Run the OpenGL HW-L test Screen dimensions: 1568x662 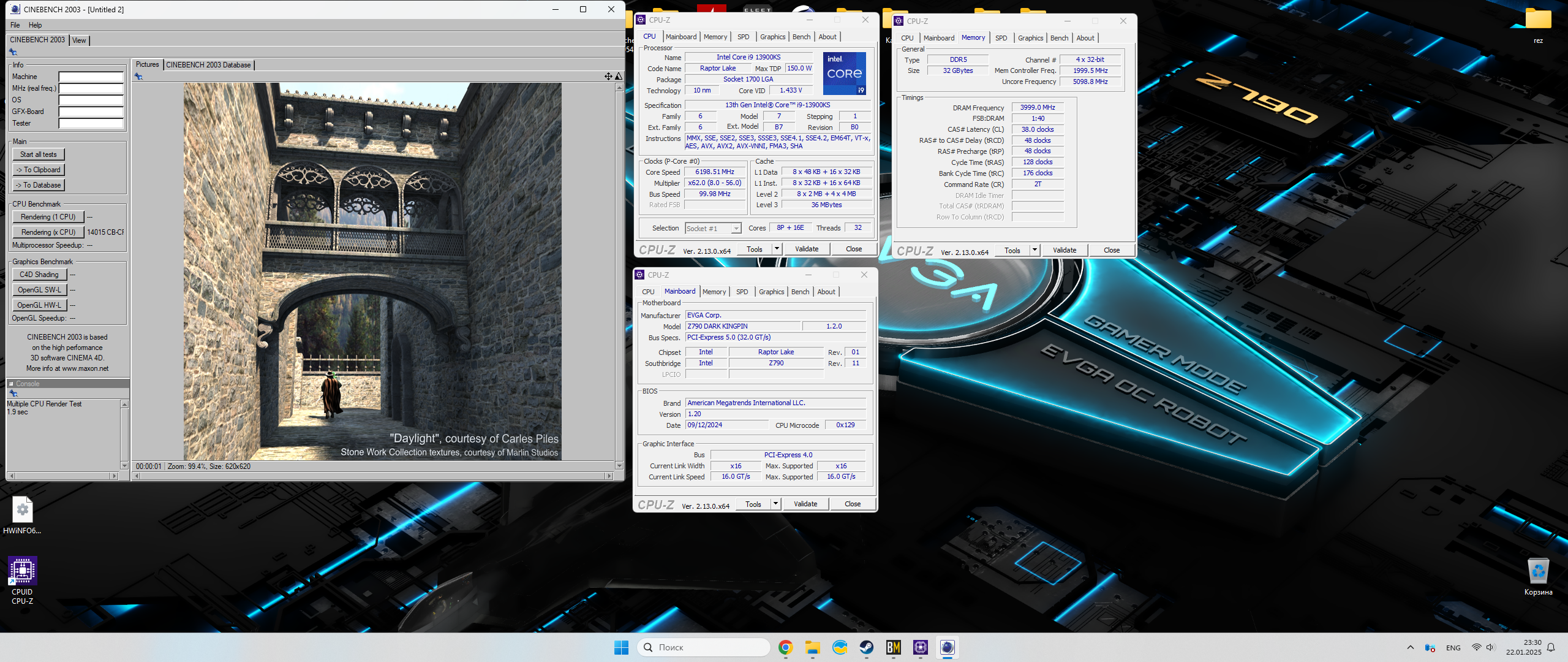click(x=39, y=305)
